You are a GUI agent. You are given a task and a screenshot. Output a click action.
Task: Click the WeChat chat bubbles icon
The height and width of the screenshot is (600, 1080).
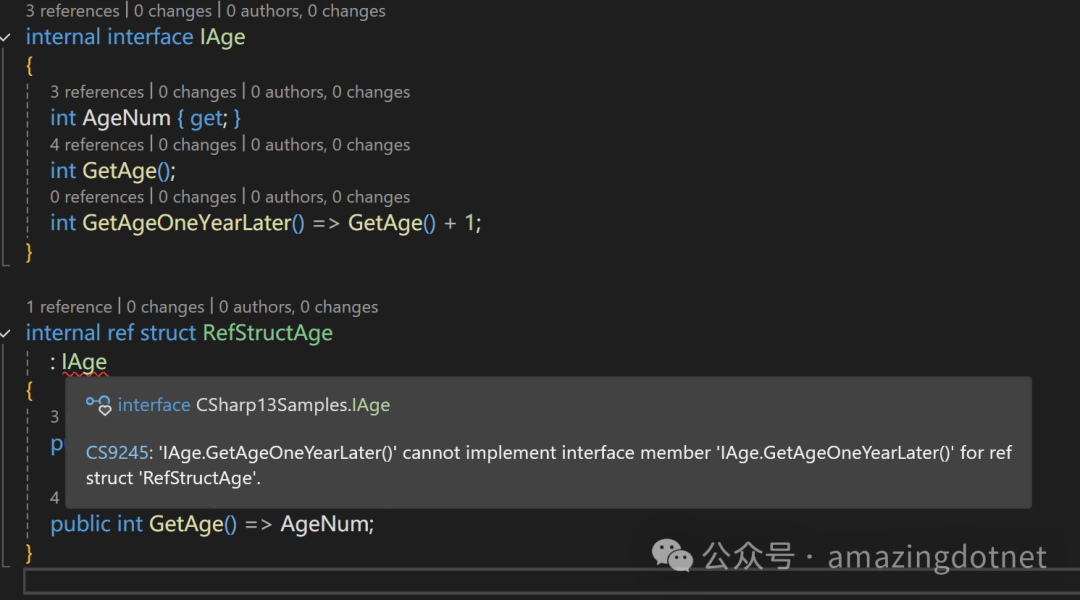[x=673, y=555]
